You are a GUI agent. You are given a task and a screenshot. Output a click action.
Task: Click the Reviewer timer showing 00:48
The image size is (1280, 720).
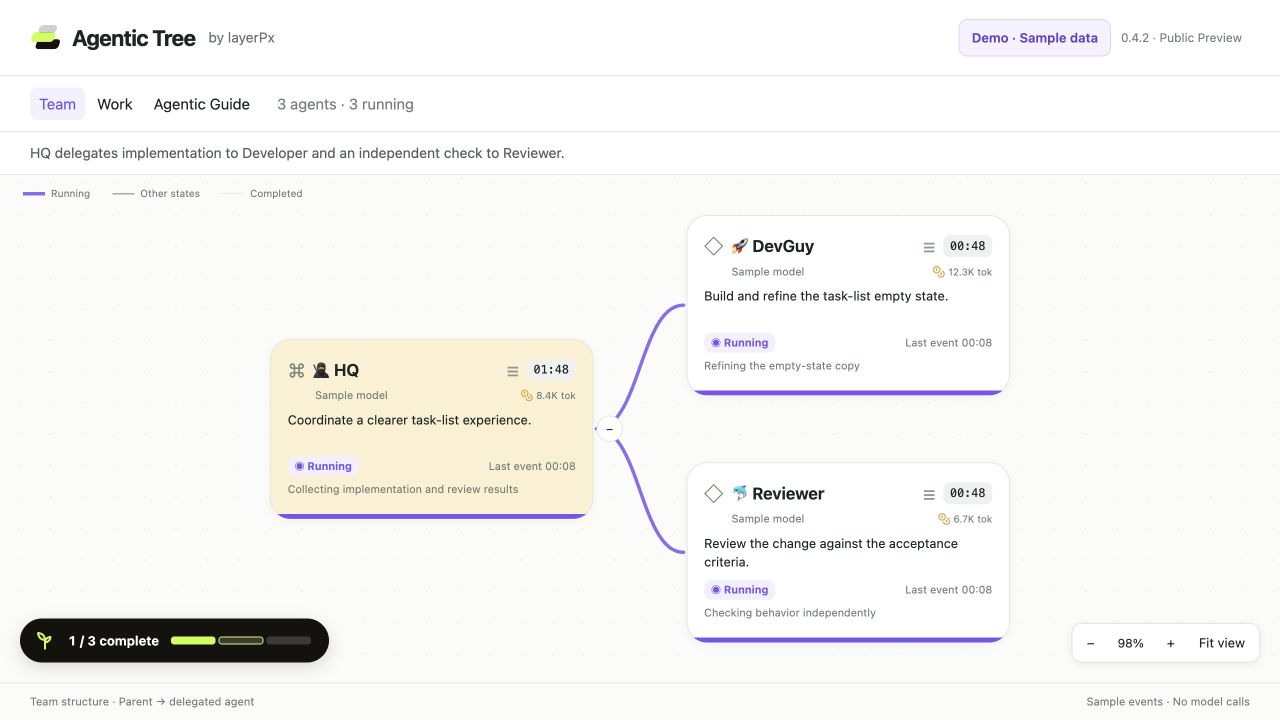click(x=968, y=493)
